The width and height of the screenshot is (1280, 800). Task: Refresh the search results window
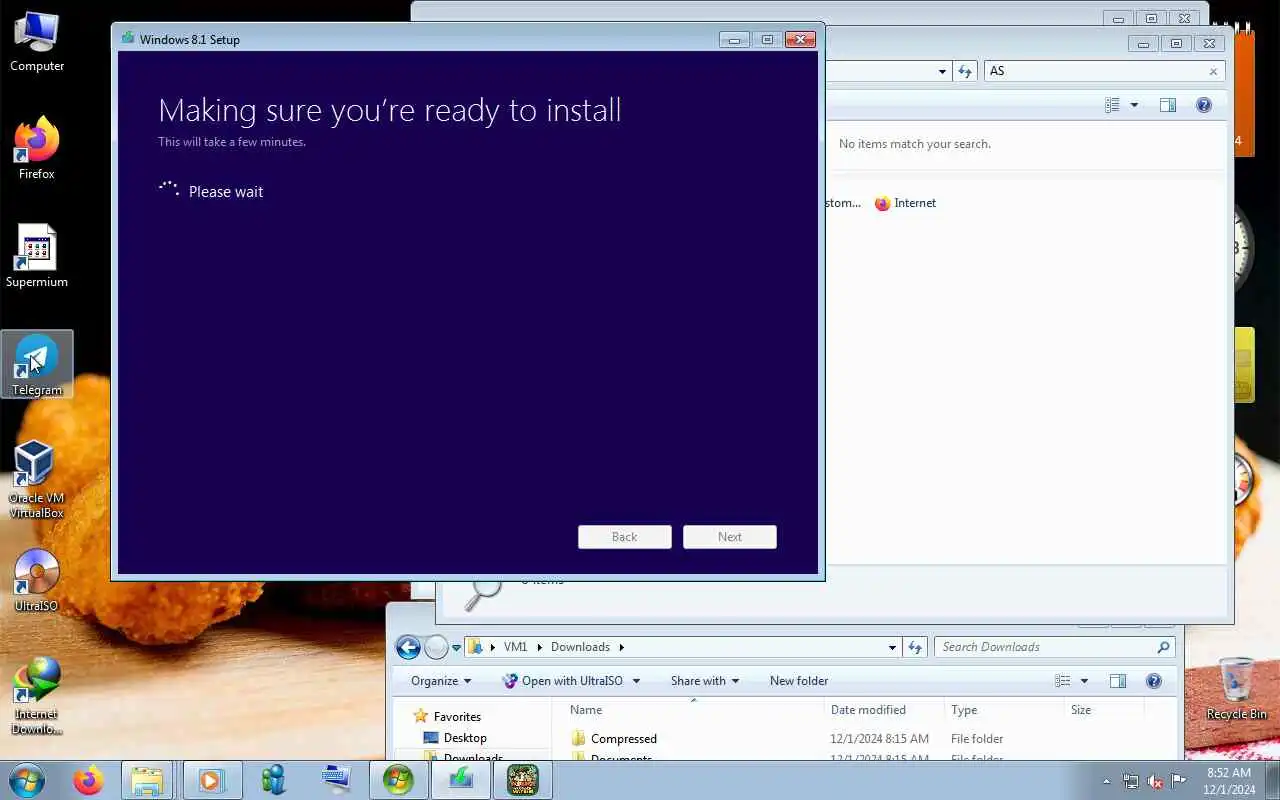pos(965,71)
